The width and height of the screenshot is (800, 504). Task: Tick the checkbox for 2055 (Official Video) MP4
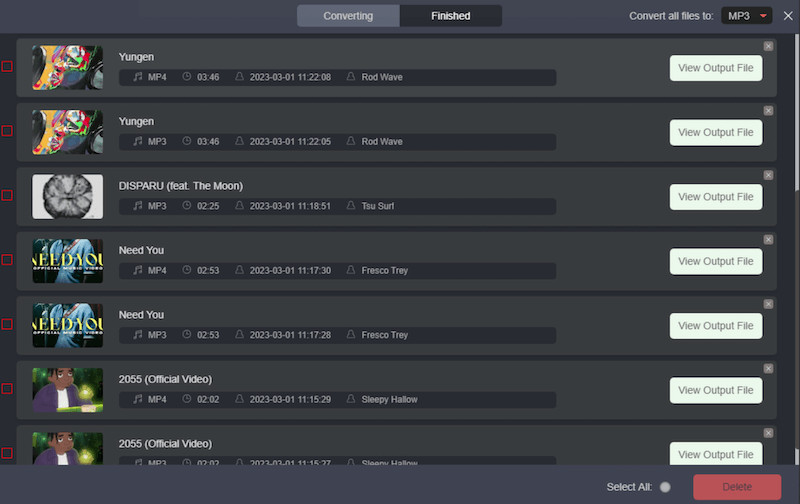point(7,389)
